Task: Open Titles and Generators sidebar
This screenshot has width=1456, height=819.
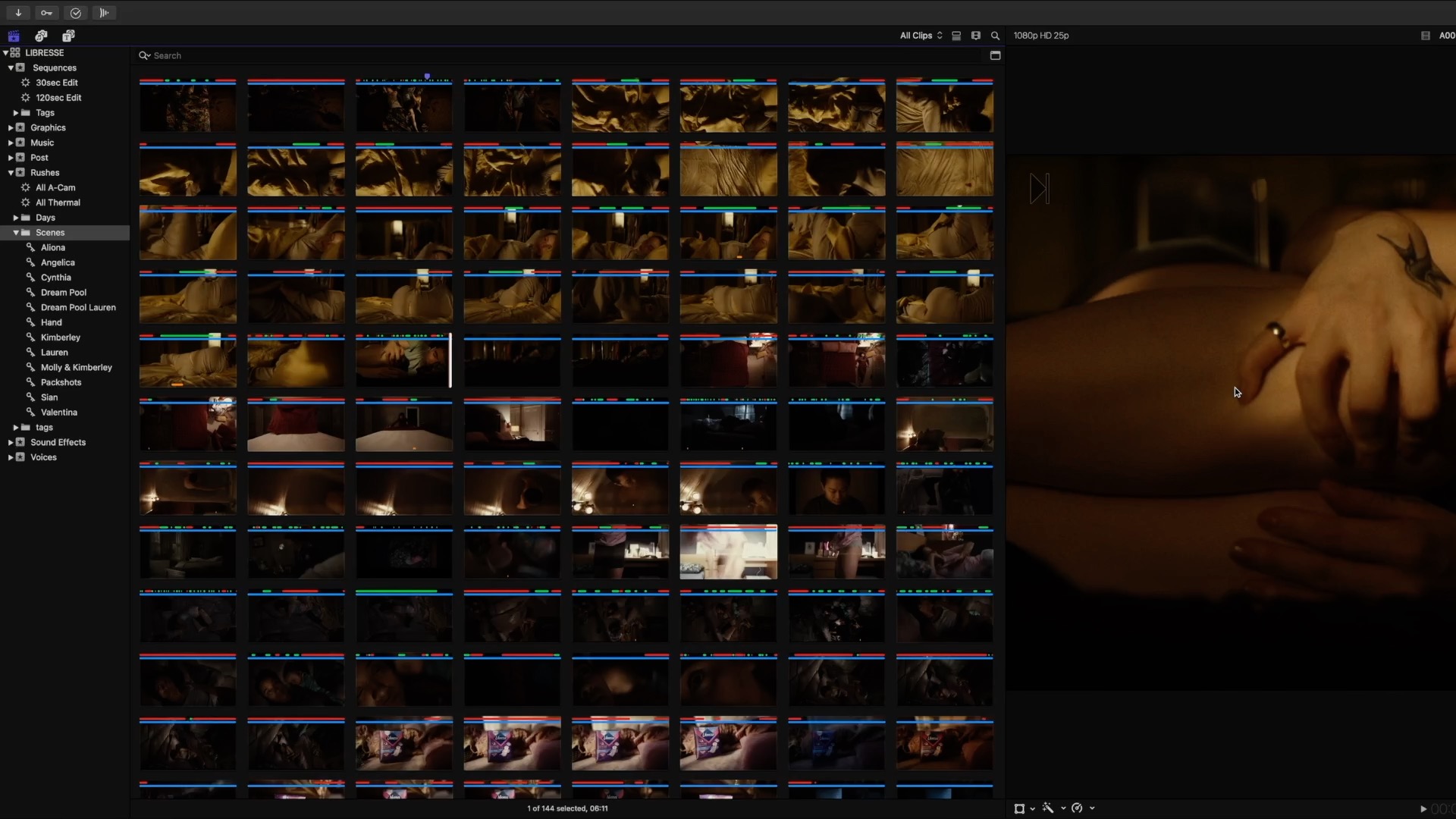Action: point(68,36)
